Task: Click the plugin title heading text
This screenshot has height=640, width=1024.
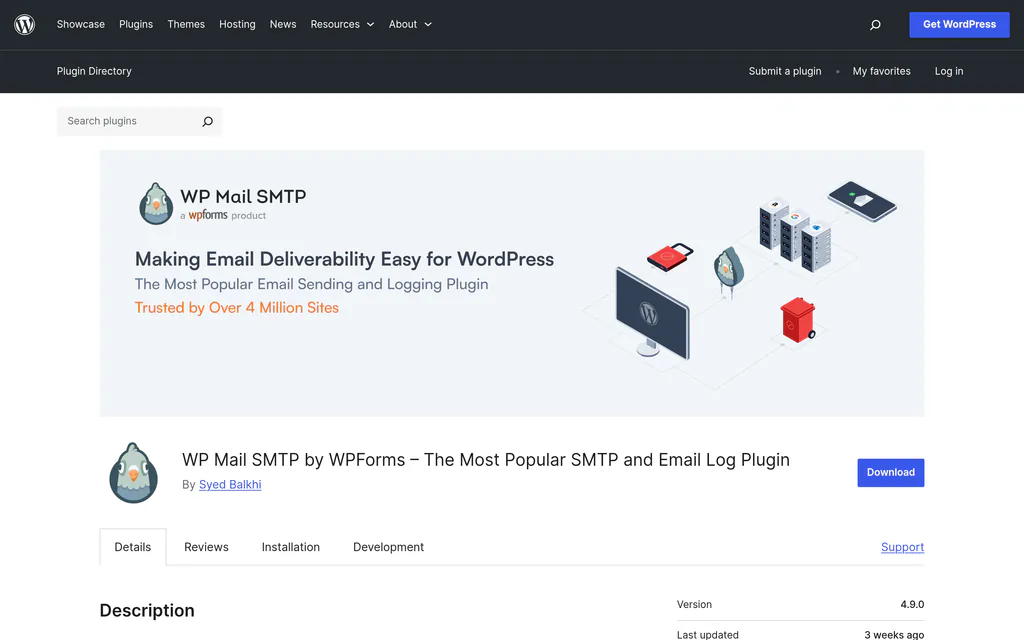Action: (x=486, y=460)
